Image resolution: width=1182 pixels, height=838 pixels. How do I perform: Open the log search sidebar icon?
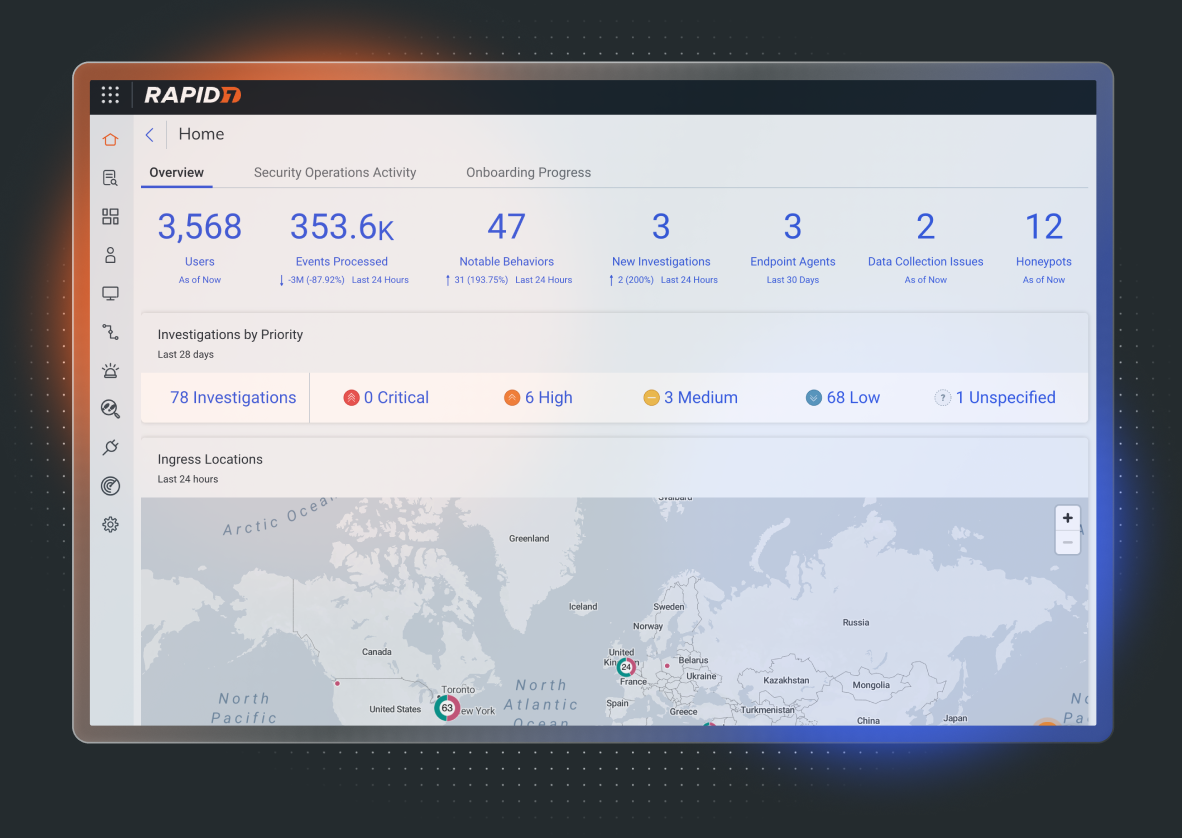[x=110, y=178]
